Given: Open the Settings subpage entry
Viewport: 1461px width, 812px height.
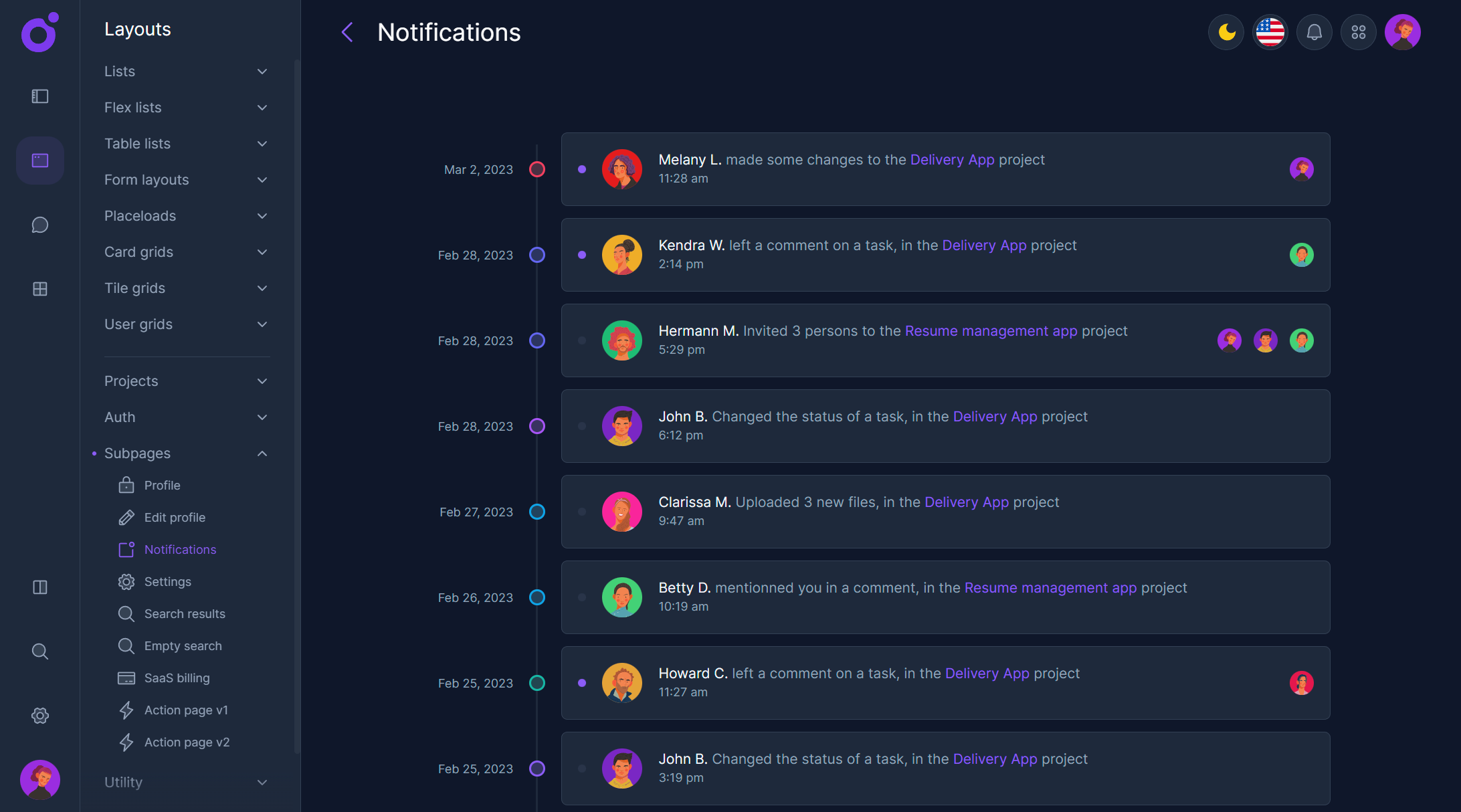Looking at the screenshot, I should coord(168,581).
